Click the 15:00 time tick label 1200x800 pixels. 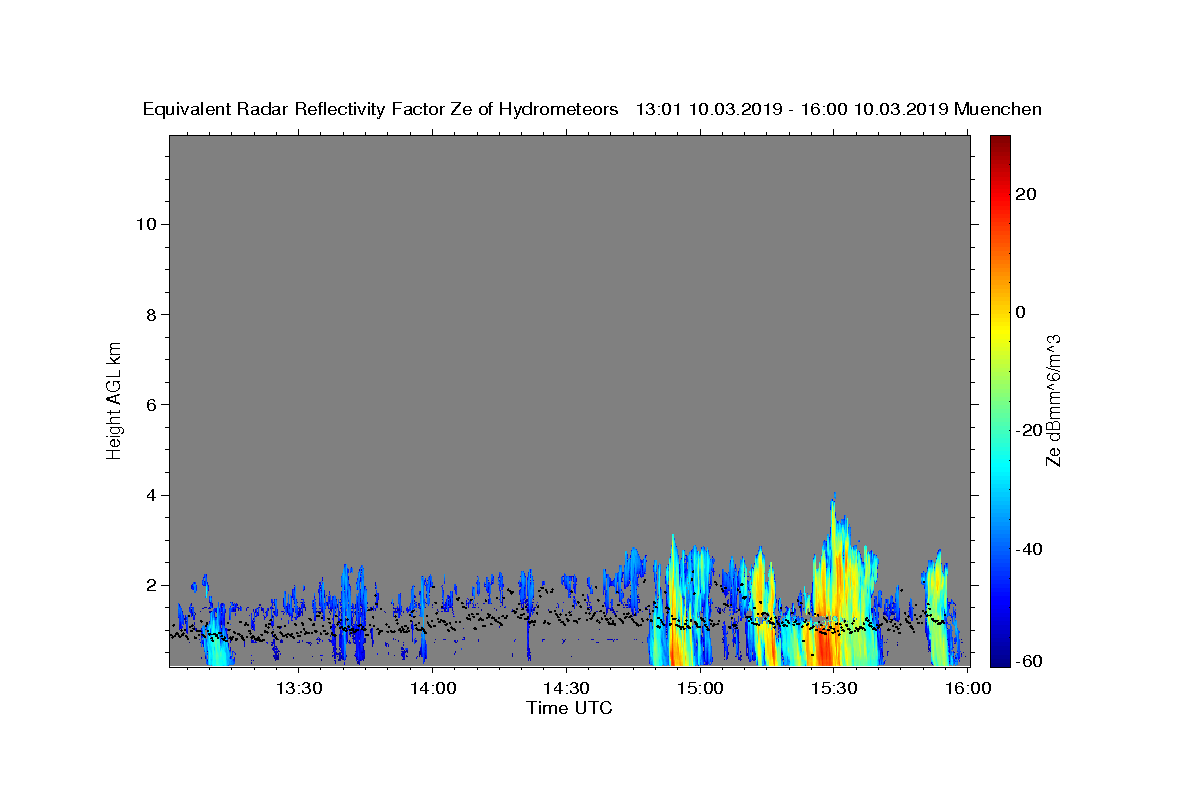pos(700,688)
